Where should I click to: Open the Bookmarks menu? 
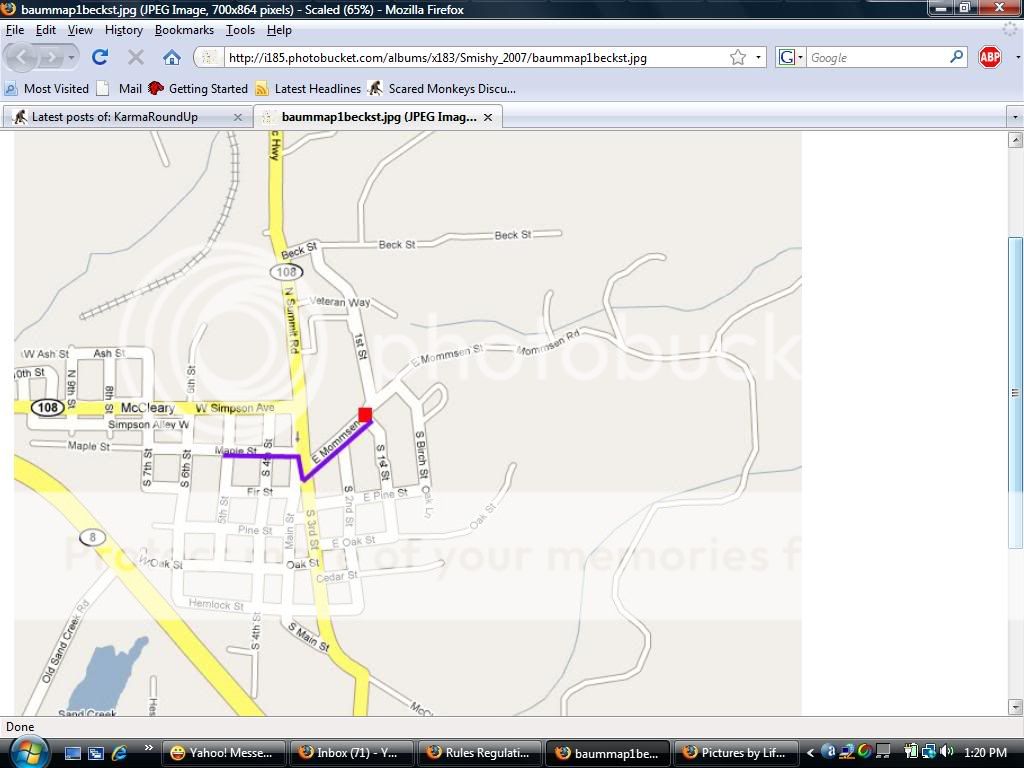click(x=184, y=30)
